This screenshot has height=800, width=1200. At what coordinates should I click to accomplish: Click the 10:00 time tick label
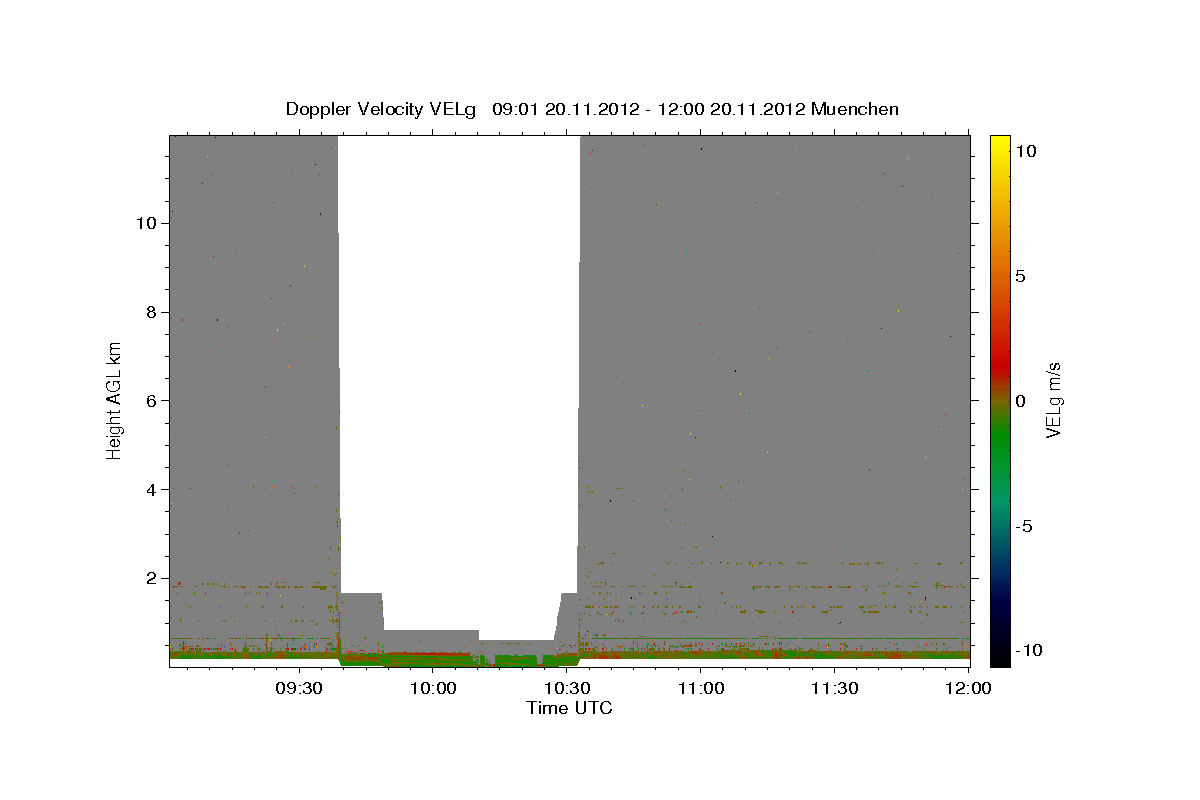pyautogui.click(x=433, y=688)
